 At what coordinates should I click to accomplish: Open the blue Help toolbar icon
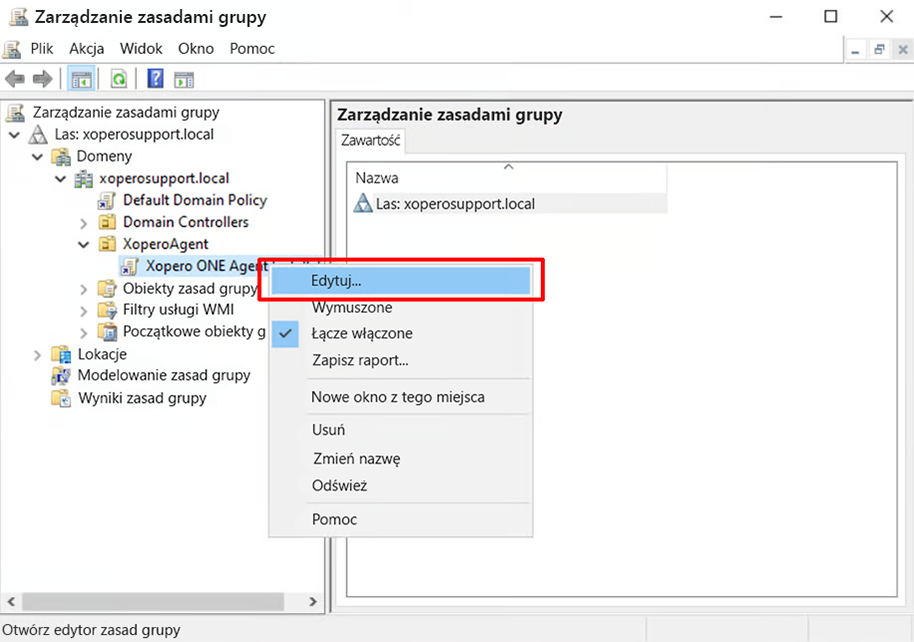click(x=156, y=79)
